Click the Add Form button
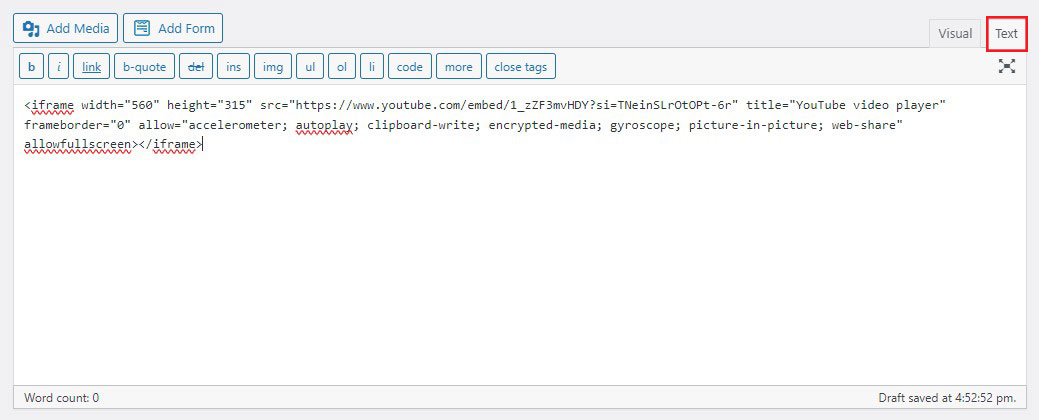 click(173, 28)
